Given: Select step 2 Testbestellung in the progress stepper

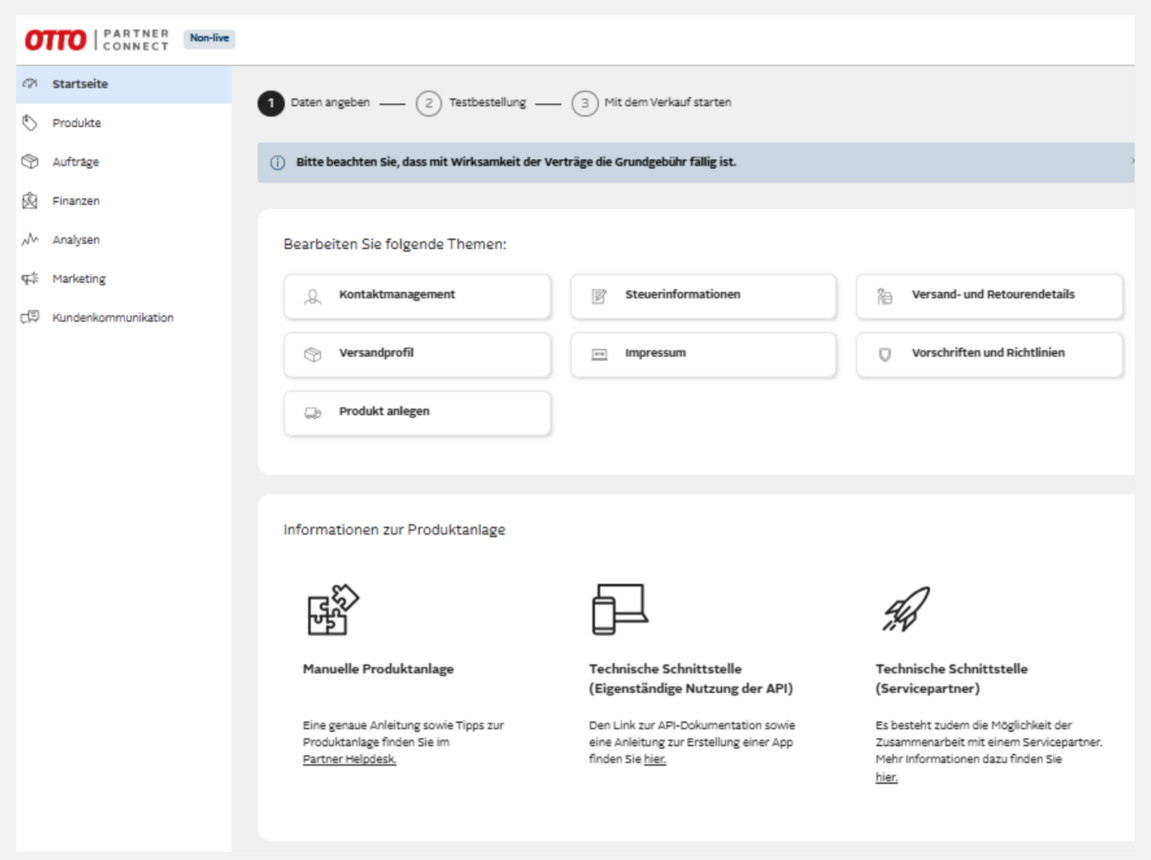Looking at the screenshot, I should (x=429, y=102).
